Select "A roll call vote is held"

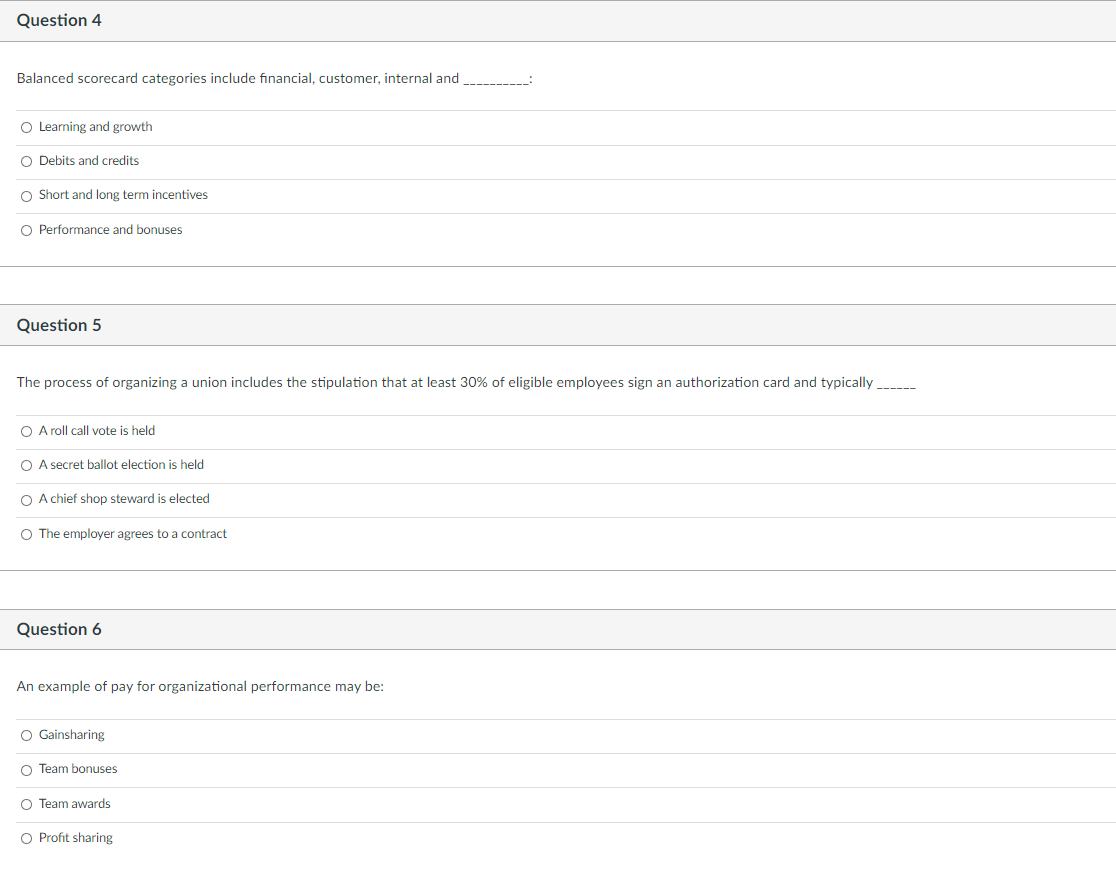click(26, 431)
